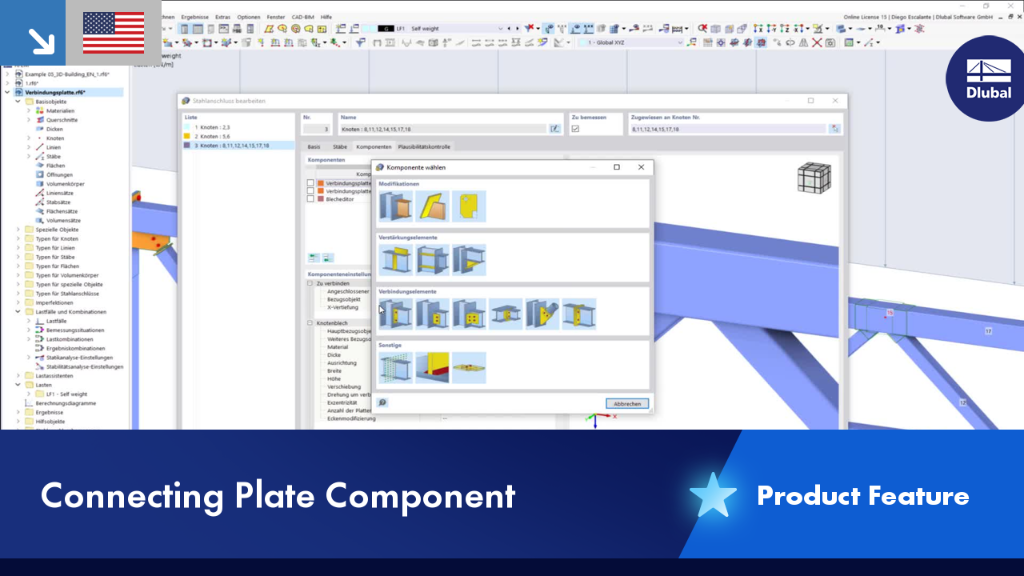Pick the last Verbindungselemente icon (end plate)

click(x=579, y=314)
